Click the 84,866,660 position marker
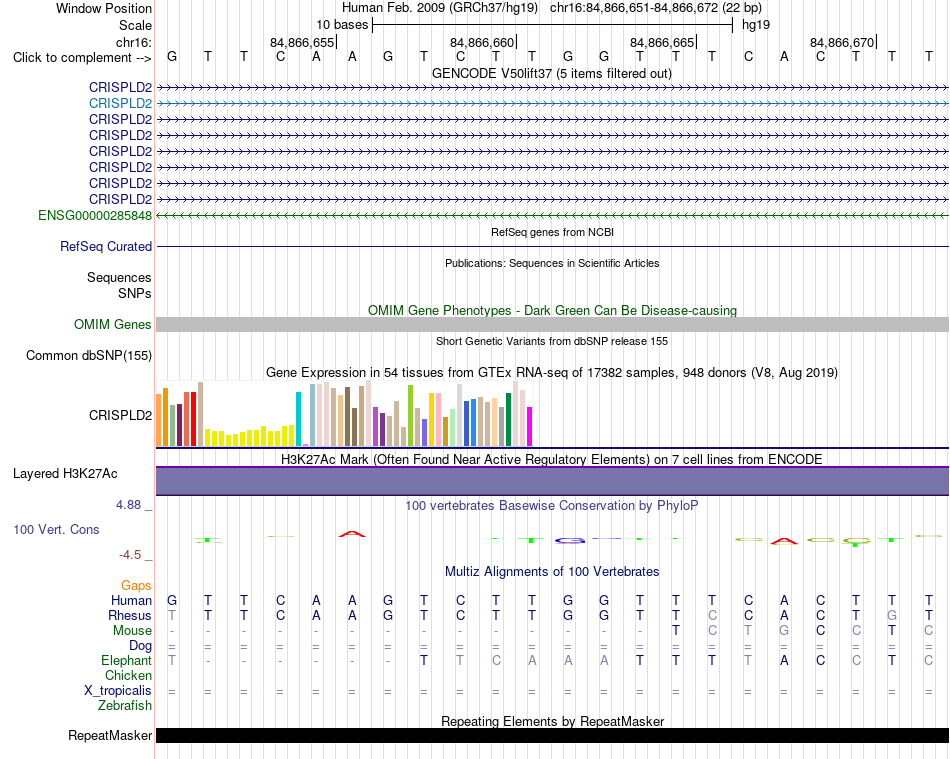Viewport: 950px width, 759px height. pyautogui.click(x=483, y=42)
